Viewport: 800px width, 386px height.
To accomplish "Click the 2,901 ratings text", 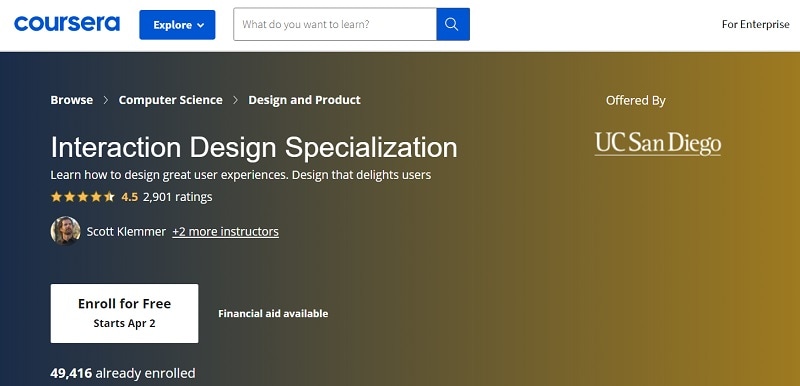I will coord(178,197).
